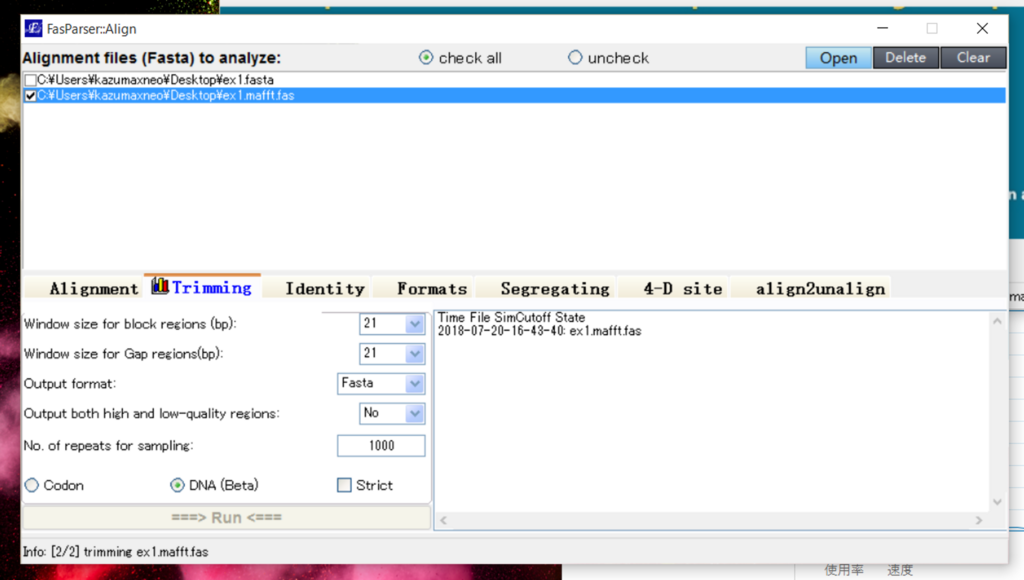Click the log panel scroll up arrow

tap(997, 321)
